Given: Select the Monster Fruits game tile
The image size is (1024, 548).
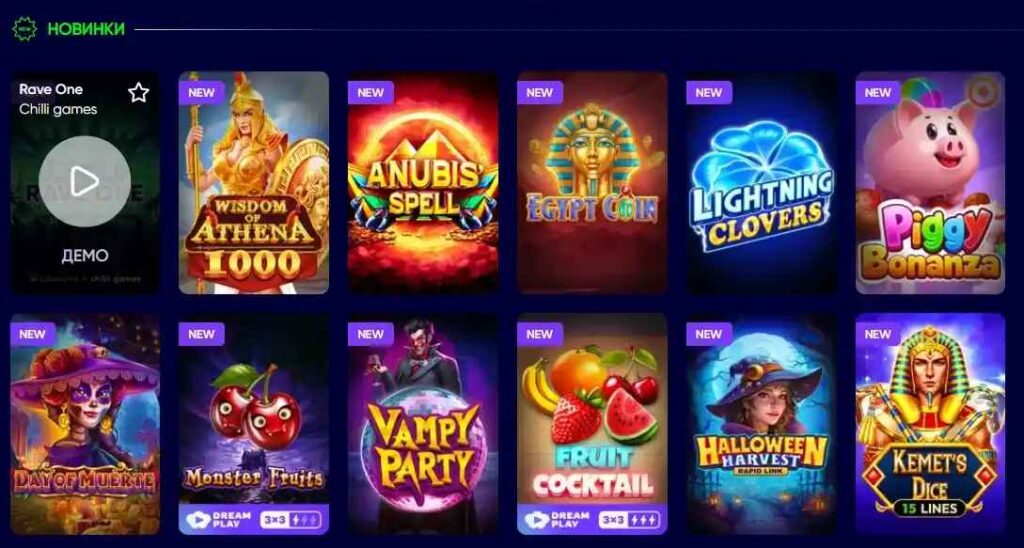Looking at the screenshot, I should click(254, 424).
